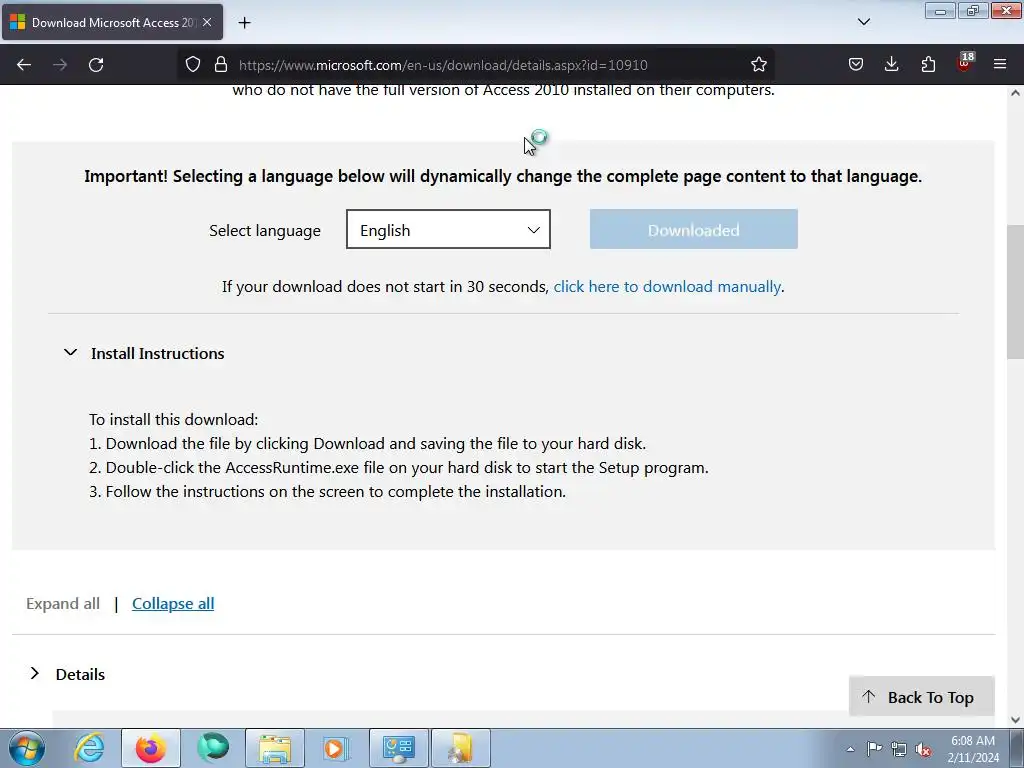Open Control Panel taskbar icon

(x=399, y=748)
